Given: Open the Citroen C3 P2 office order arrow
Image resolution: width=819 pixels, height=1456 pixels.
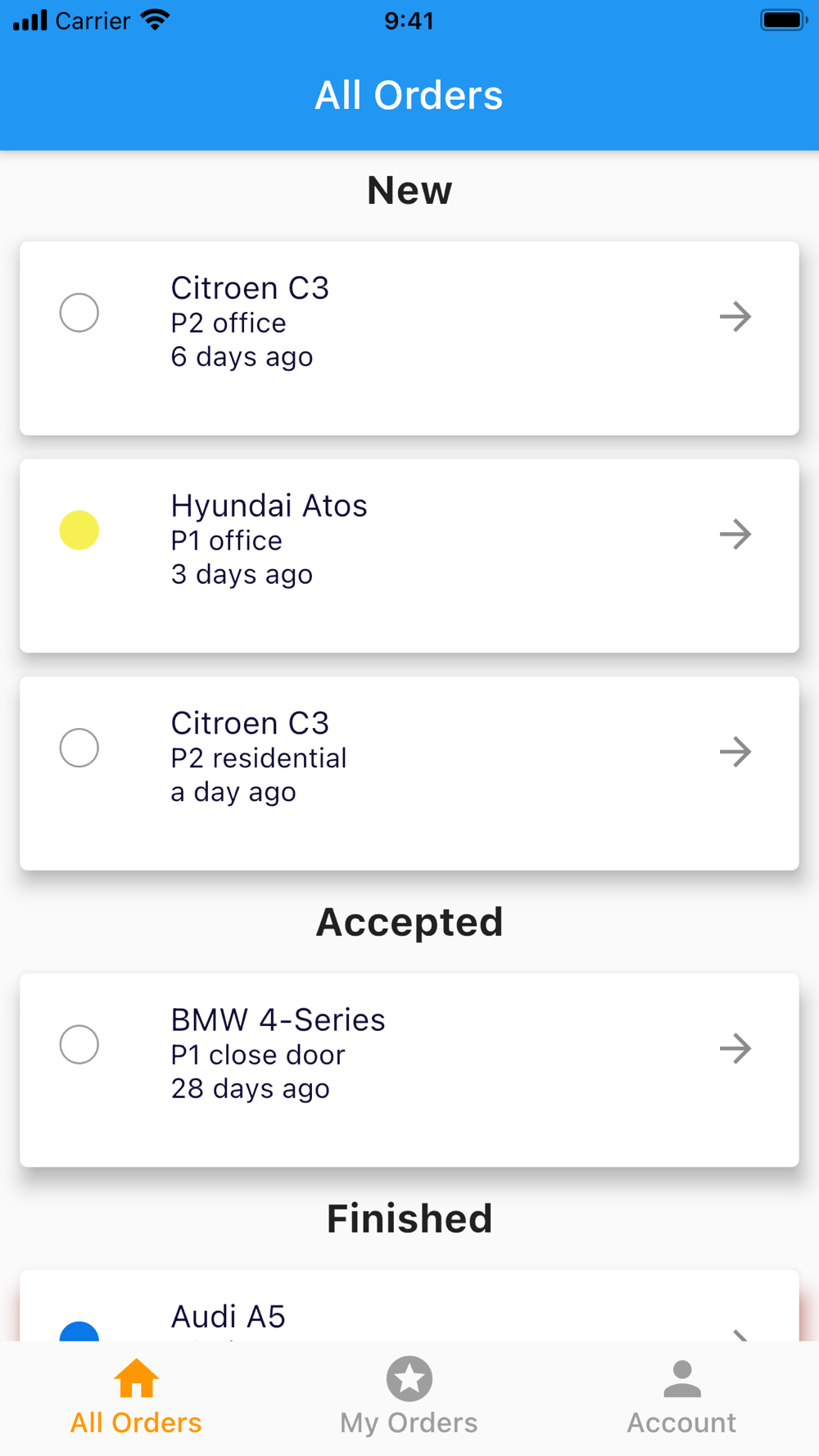Looking at the screenshot, I should pyautogui.click(x=735, y=316).
